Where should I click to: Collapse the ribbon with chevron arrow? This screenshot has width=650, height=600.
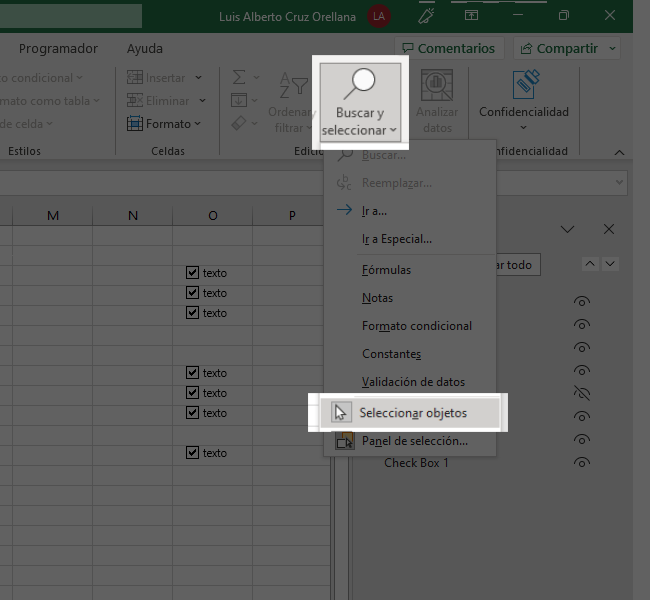(619, 152)
